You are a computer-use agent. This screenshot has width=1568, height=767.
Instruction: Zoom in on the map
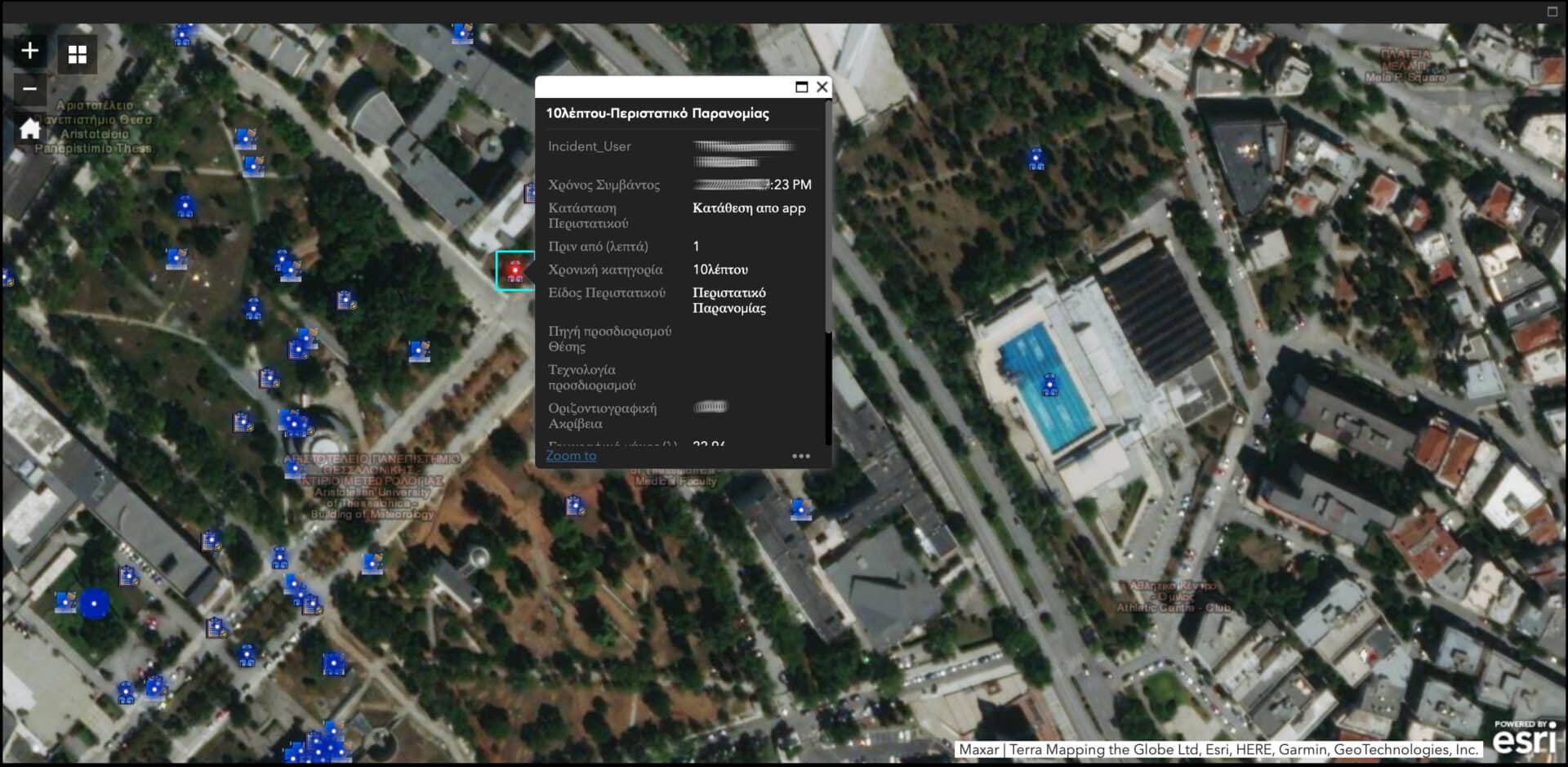pyautogui.click(x=29, y=51)
